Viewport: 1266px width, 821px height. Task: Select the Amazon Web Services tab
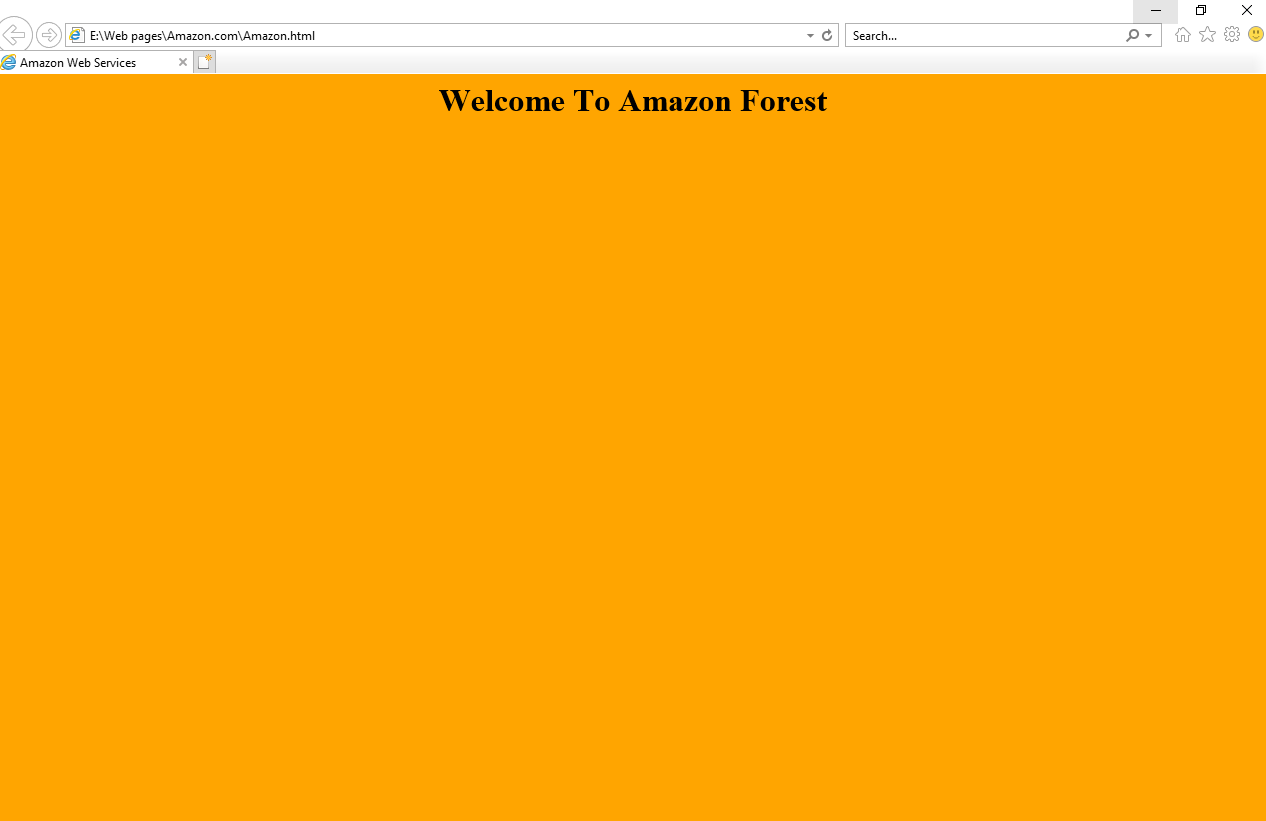click(x=96, y=62)
